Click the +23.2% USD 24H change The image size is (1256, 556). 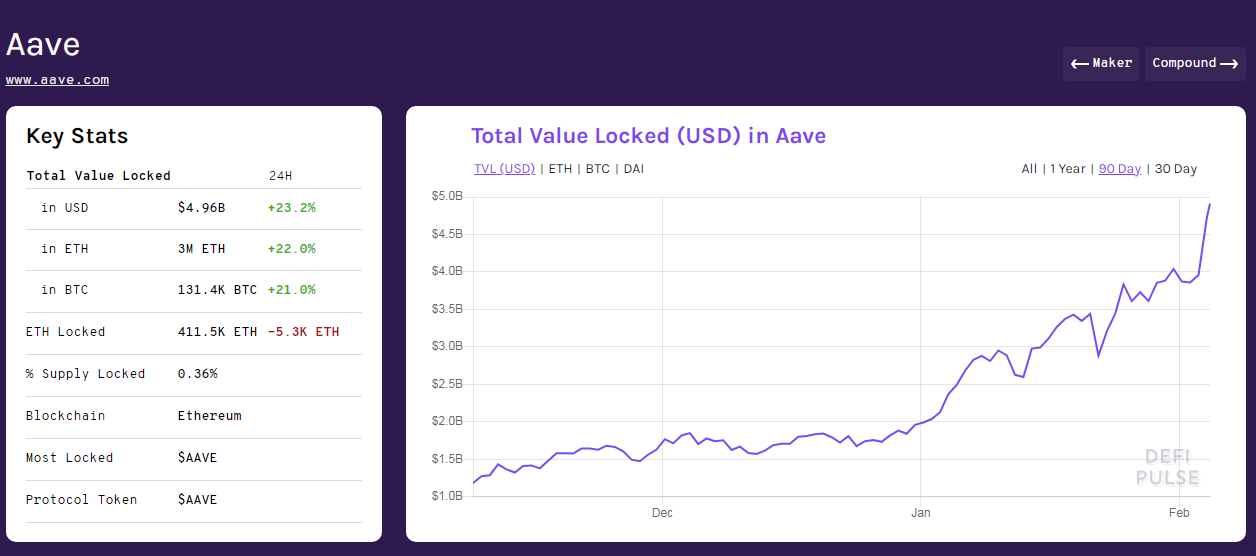291,208
